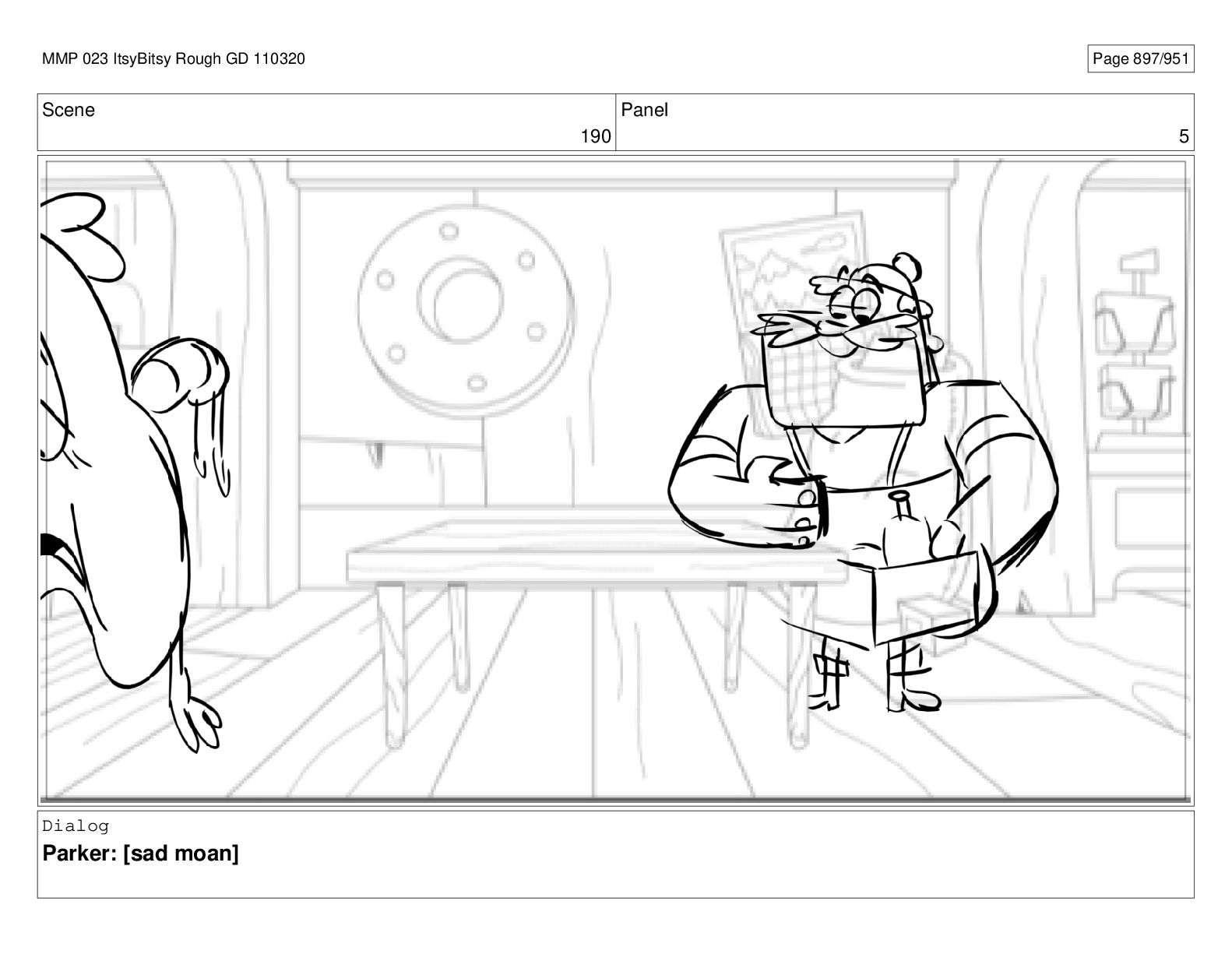The height and width of the screenshot is (954, 1232).
Task: Click the 'Scene' header label
Action: [x=69, y=110]
